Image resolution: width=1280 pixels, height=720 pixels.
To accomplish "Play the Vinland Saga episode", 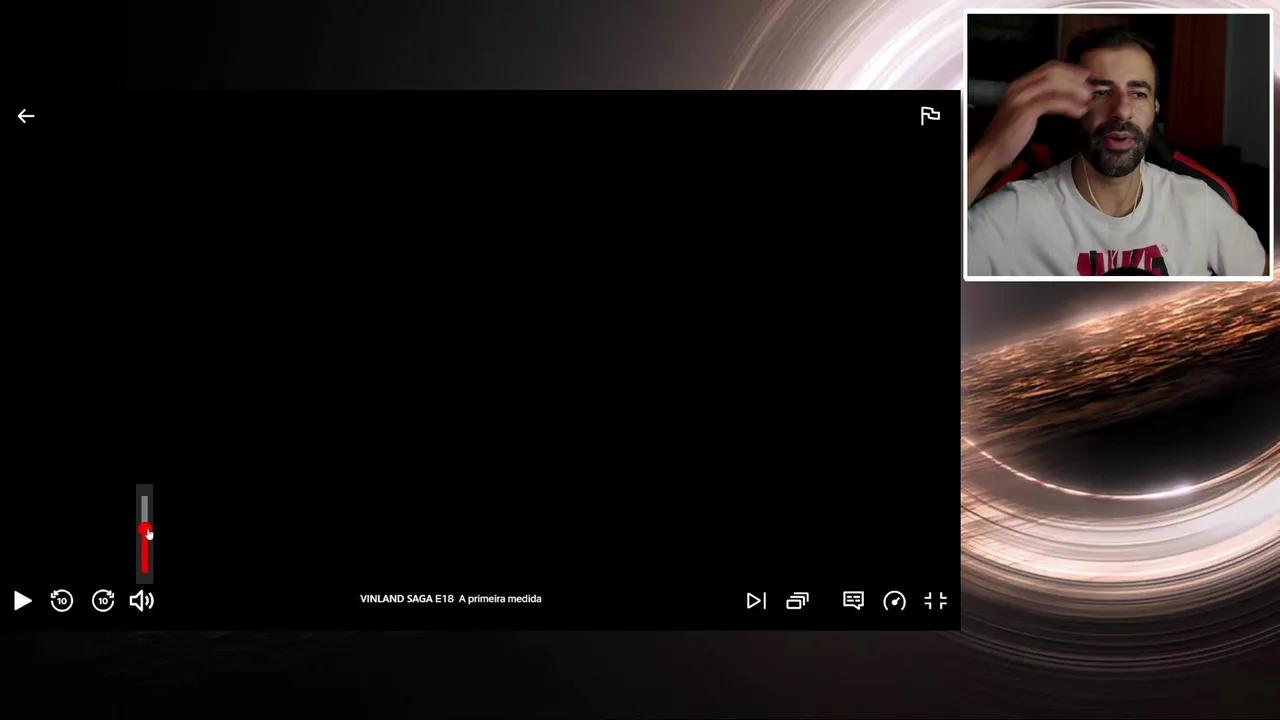I will 22,601.
